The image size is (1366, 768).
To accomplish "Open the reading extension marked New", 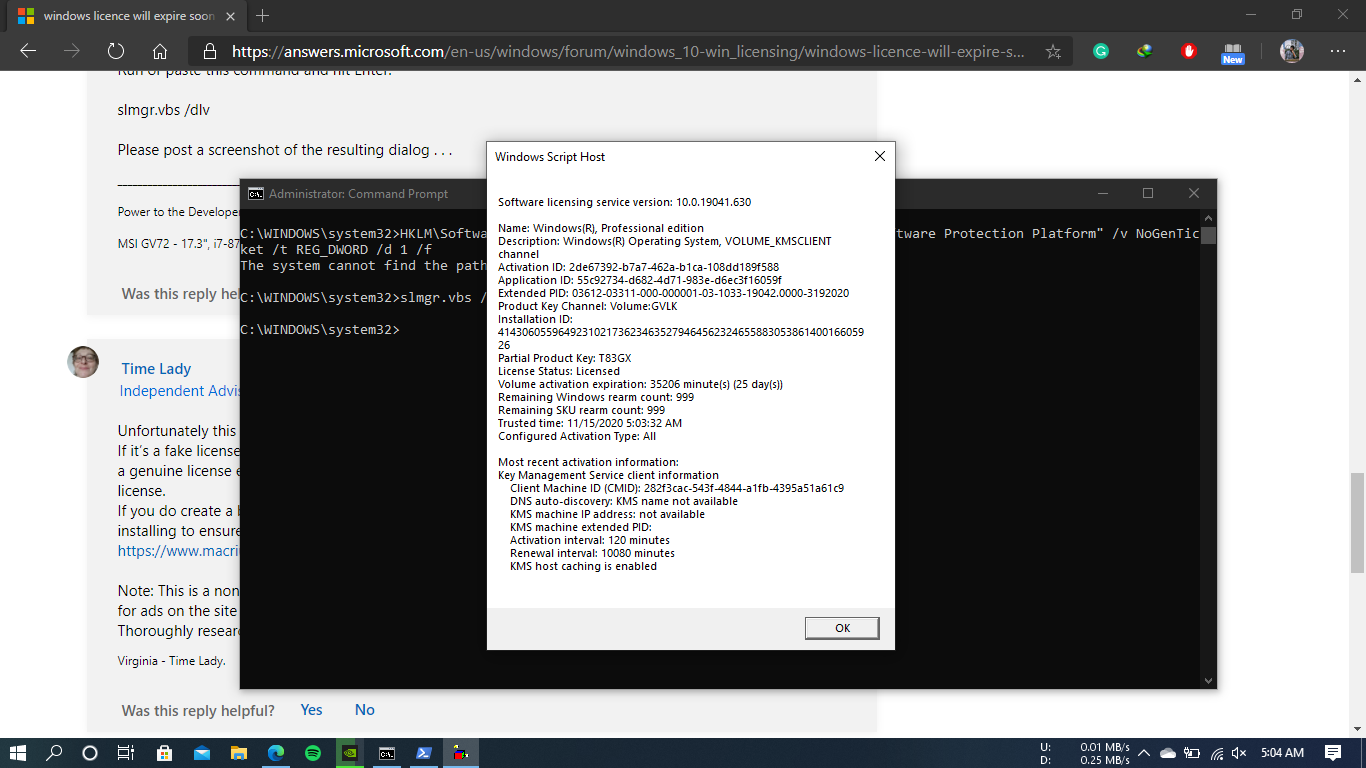I will [x=1233, y=52].
